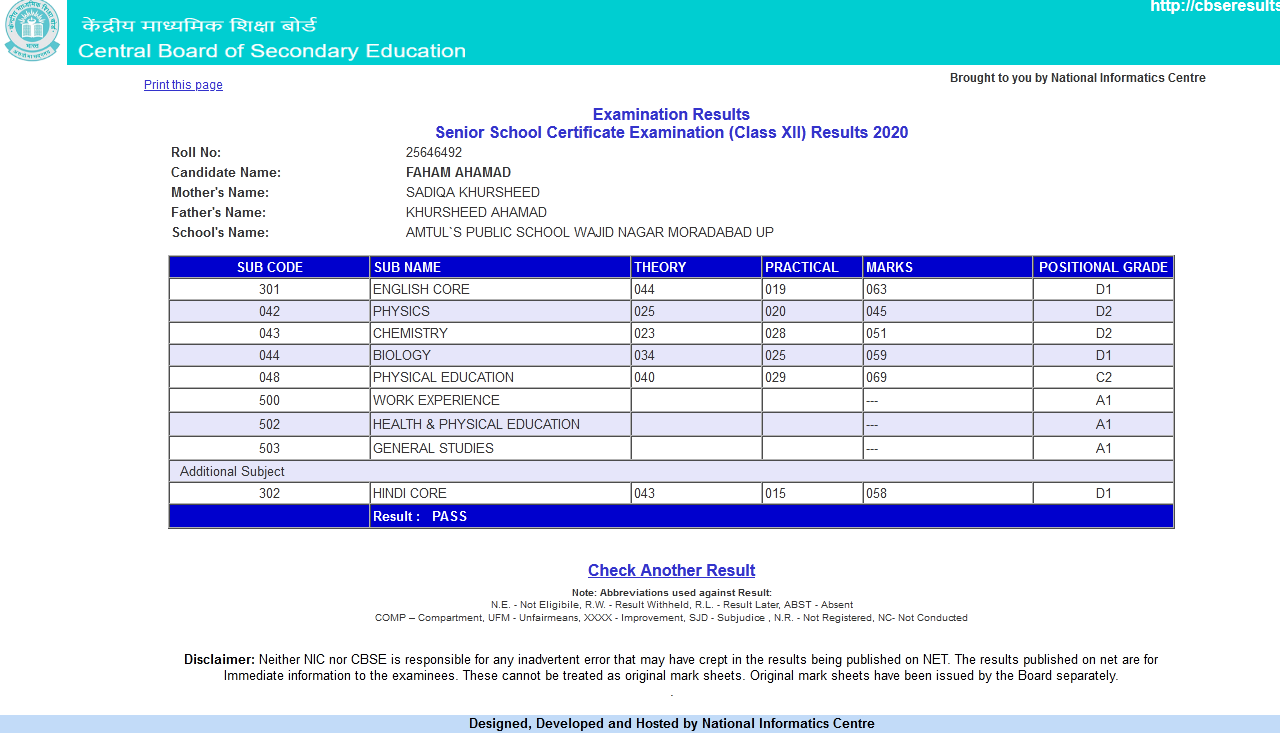Click the THEORY column header
This screenshot has width=1280, height=733.
(696, 267)
